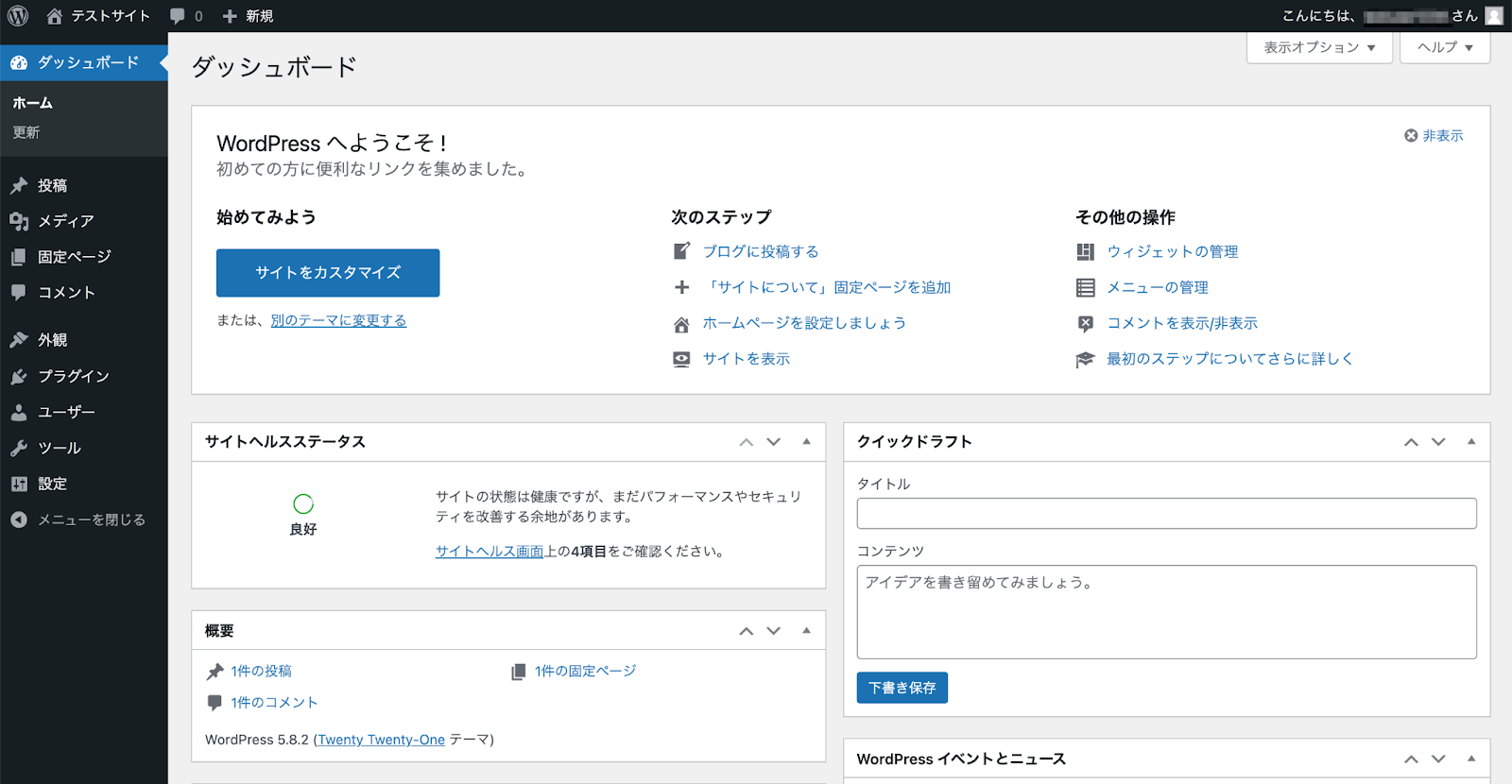Open Twenty Twenty-One theme link
Viewport: 1512px width, 784px height.
(382, 740)
